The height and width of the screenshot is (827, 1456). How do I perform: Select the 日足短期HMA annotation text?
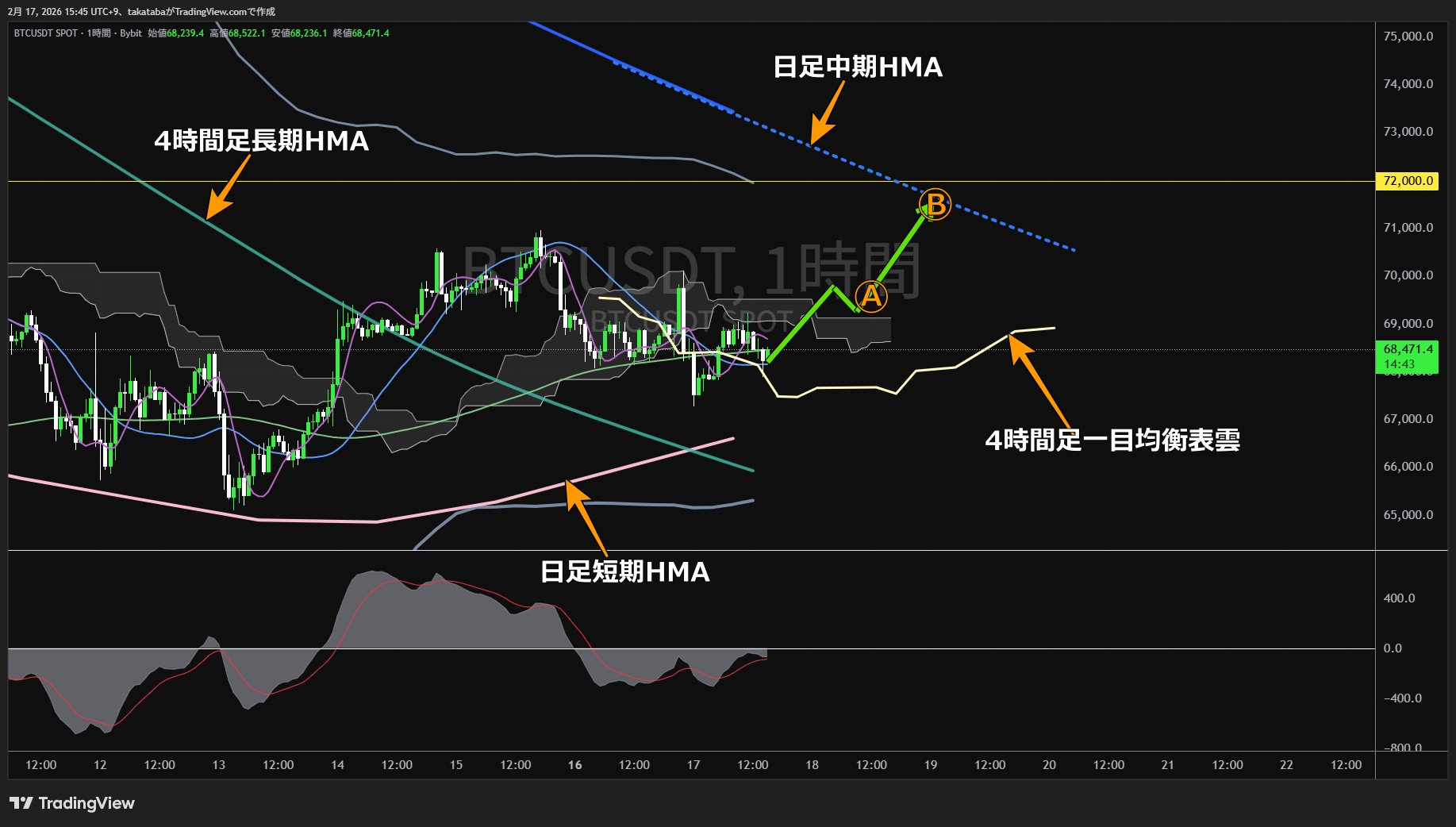click(625, 572)
